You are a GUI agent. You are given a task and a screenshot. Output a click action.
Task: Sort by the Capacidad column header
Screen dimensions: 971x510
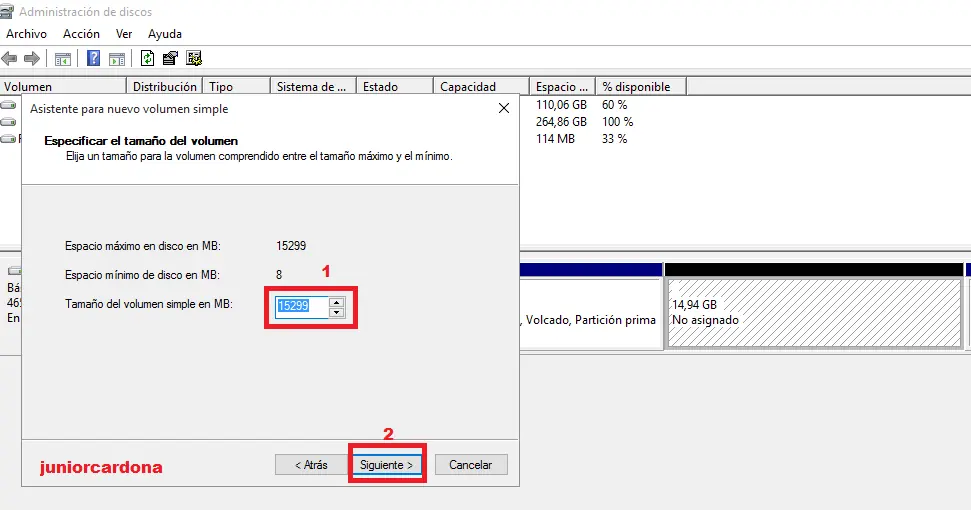(482, 87)
